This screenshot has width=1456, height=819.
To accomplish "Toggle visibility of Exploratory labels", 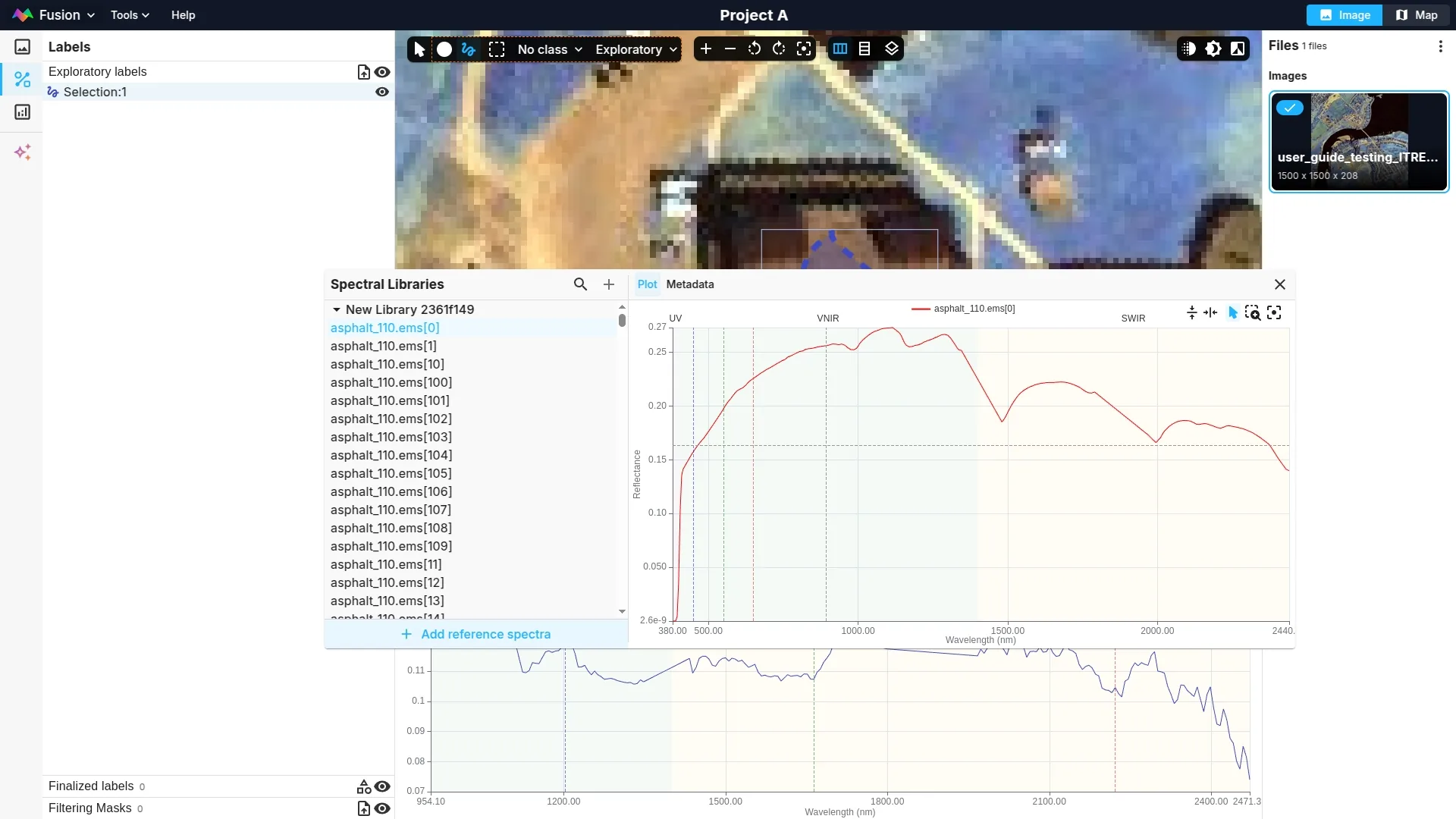I will pyautogui.click(x=382, y=72).
